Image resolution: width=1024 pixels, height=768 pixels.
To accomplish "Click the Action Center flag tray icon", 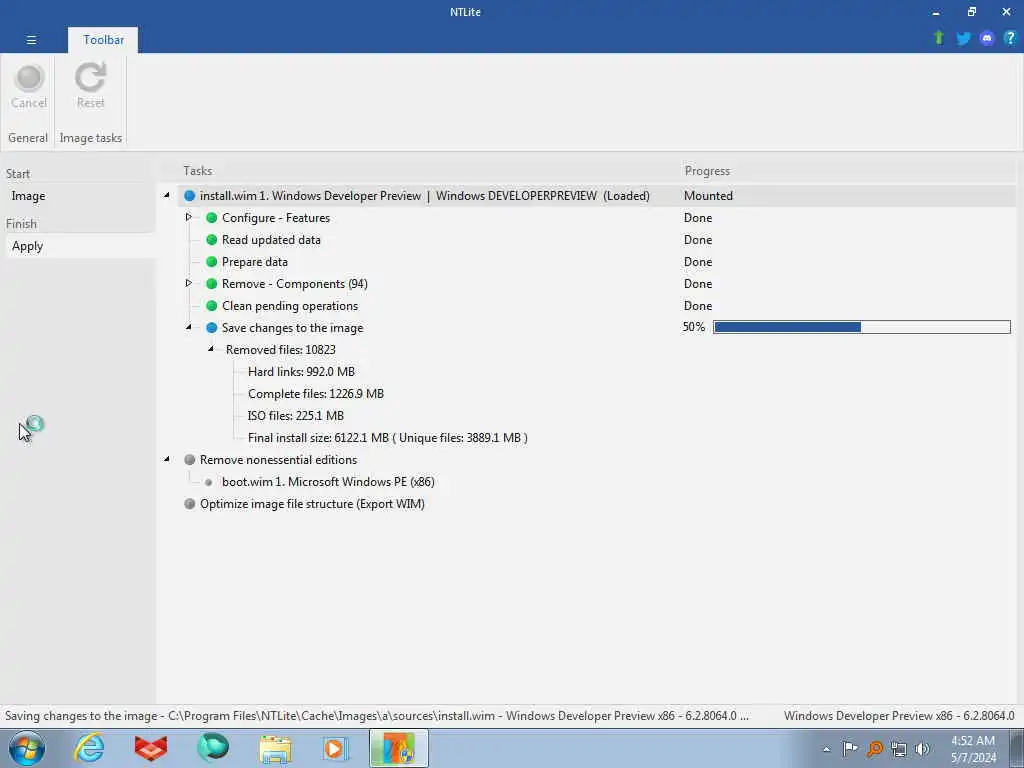I will click(x=850, y=749).
